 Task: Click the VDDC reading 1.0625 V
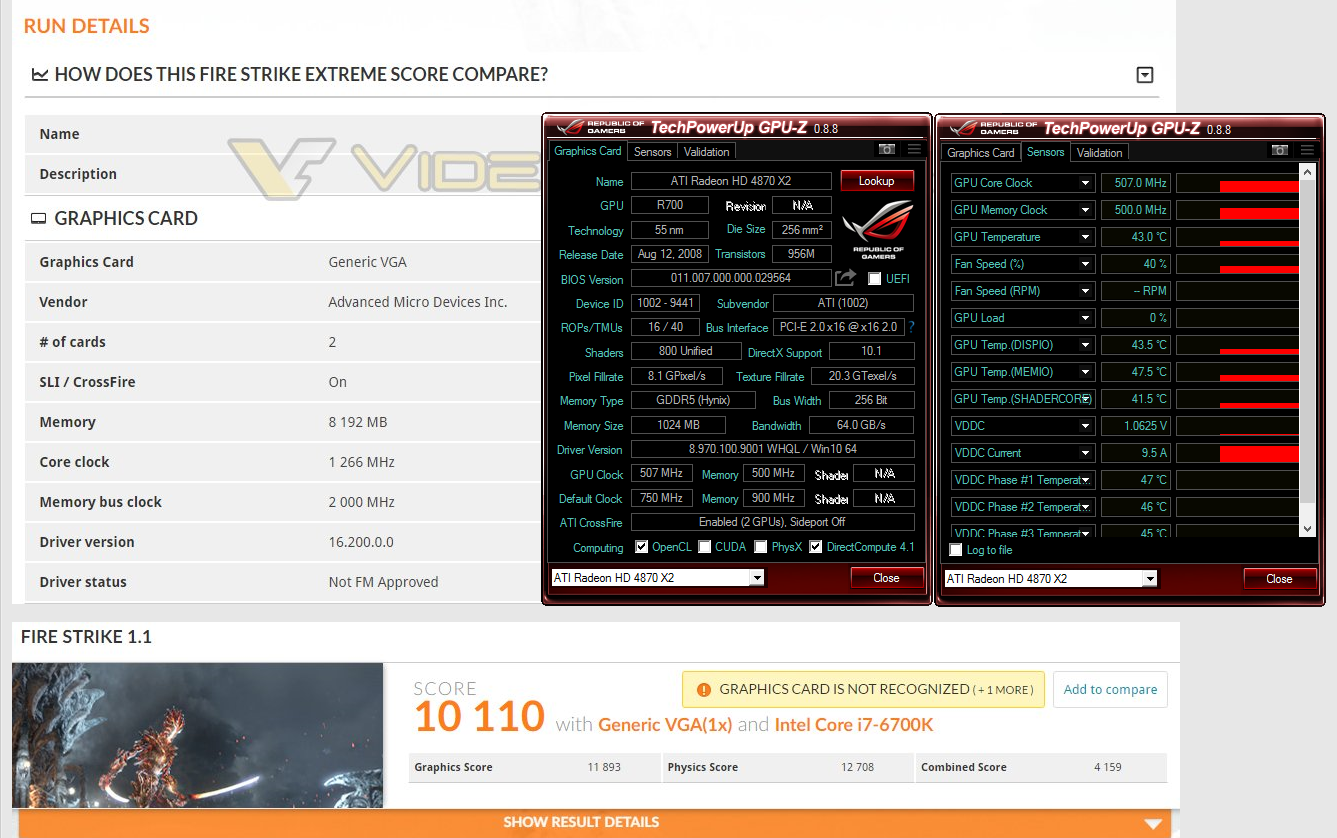click(1135, 426)
